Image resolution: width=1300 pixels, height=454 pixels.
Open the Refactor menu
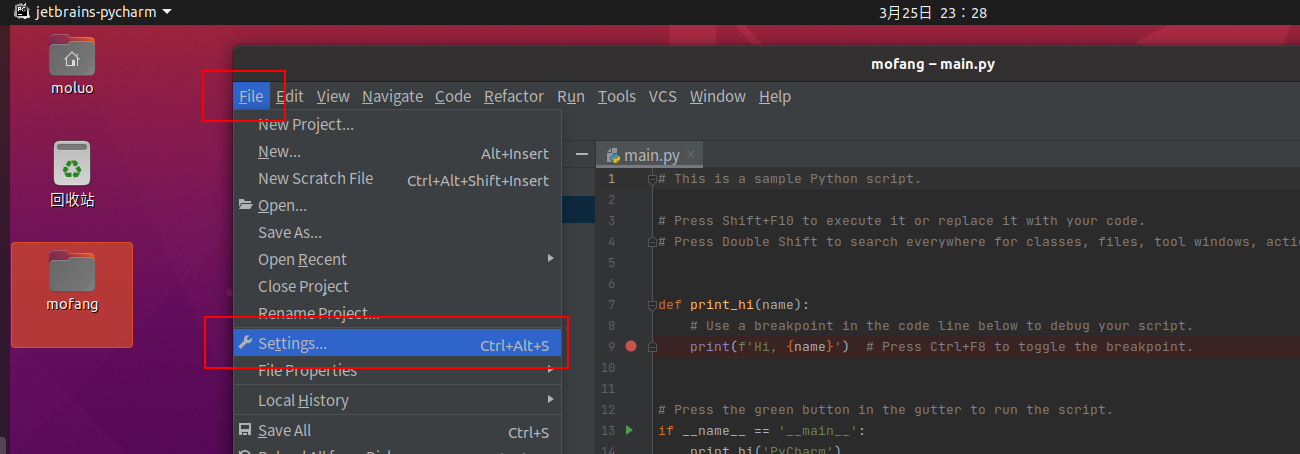(x=514, y=97)
